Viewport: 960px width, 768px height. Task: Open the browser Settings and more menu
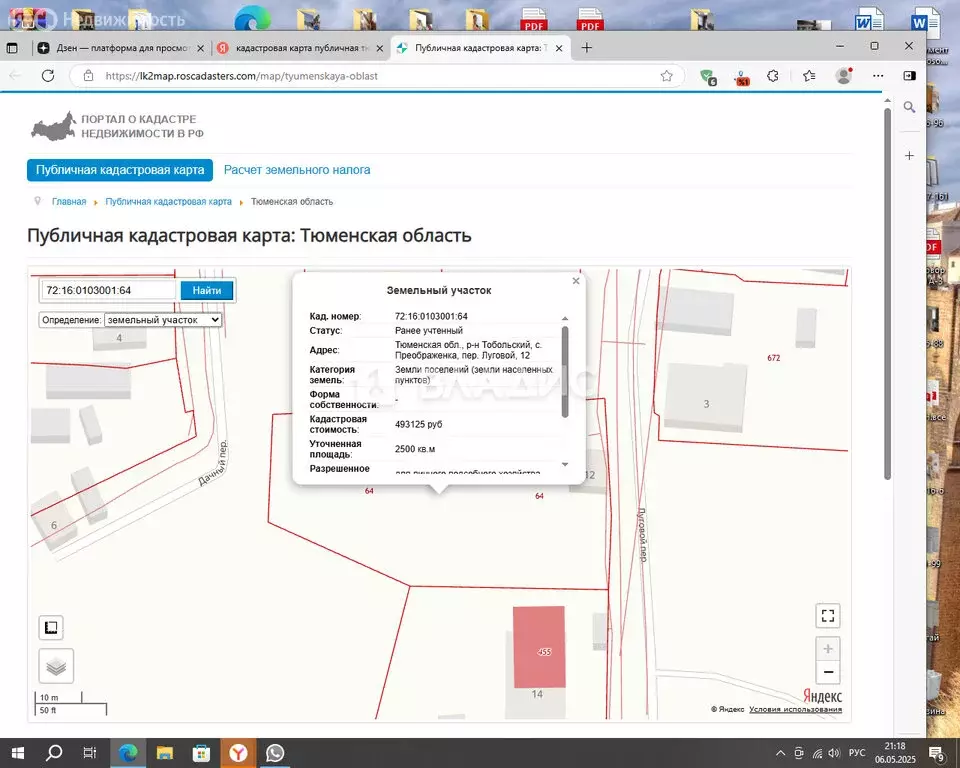(878, 76)
